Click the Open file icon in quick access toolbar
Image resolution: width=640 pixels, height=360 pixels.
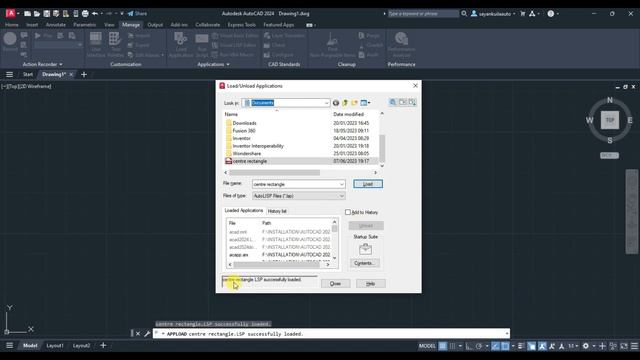pos(37,13)
